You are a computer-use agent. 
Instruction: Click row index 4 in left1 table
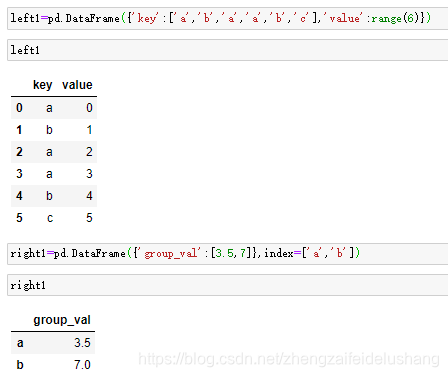19,196
